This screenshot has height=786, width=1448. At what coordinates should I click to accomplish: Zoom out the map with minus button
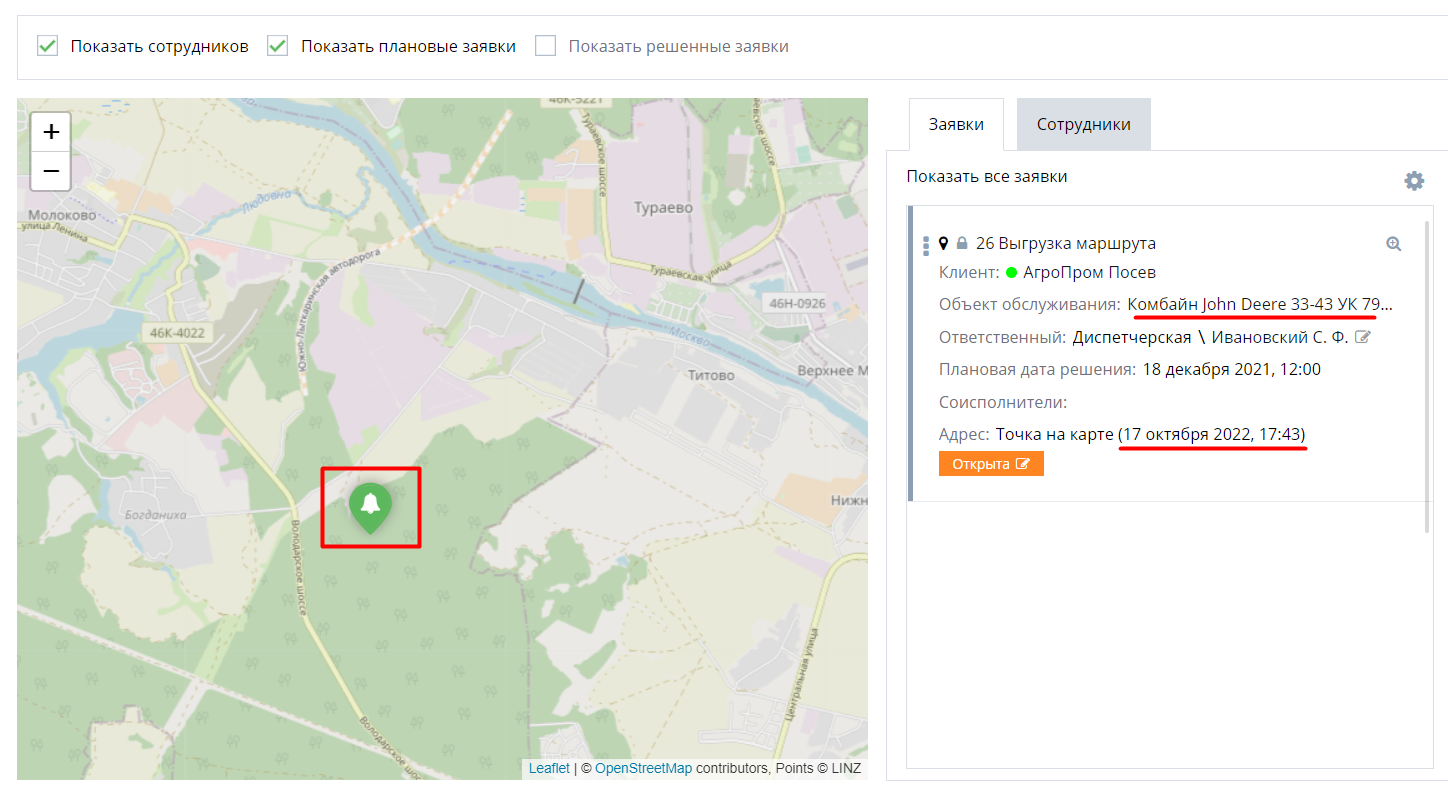click(50, 171)
